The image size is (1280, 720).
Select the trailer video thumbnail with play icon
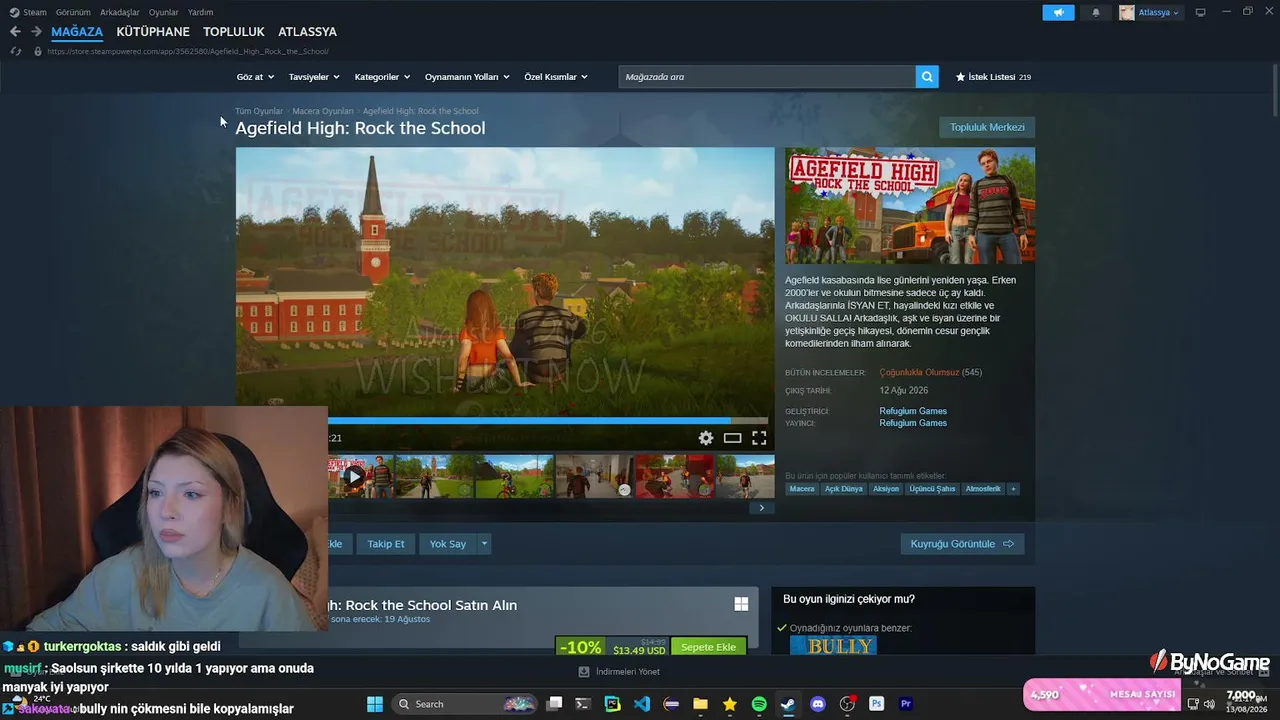coord(355,477)
